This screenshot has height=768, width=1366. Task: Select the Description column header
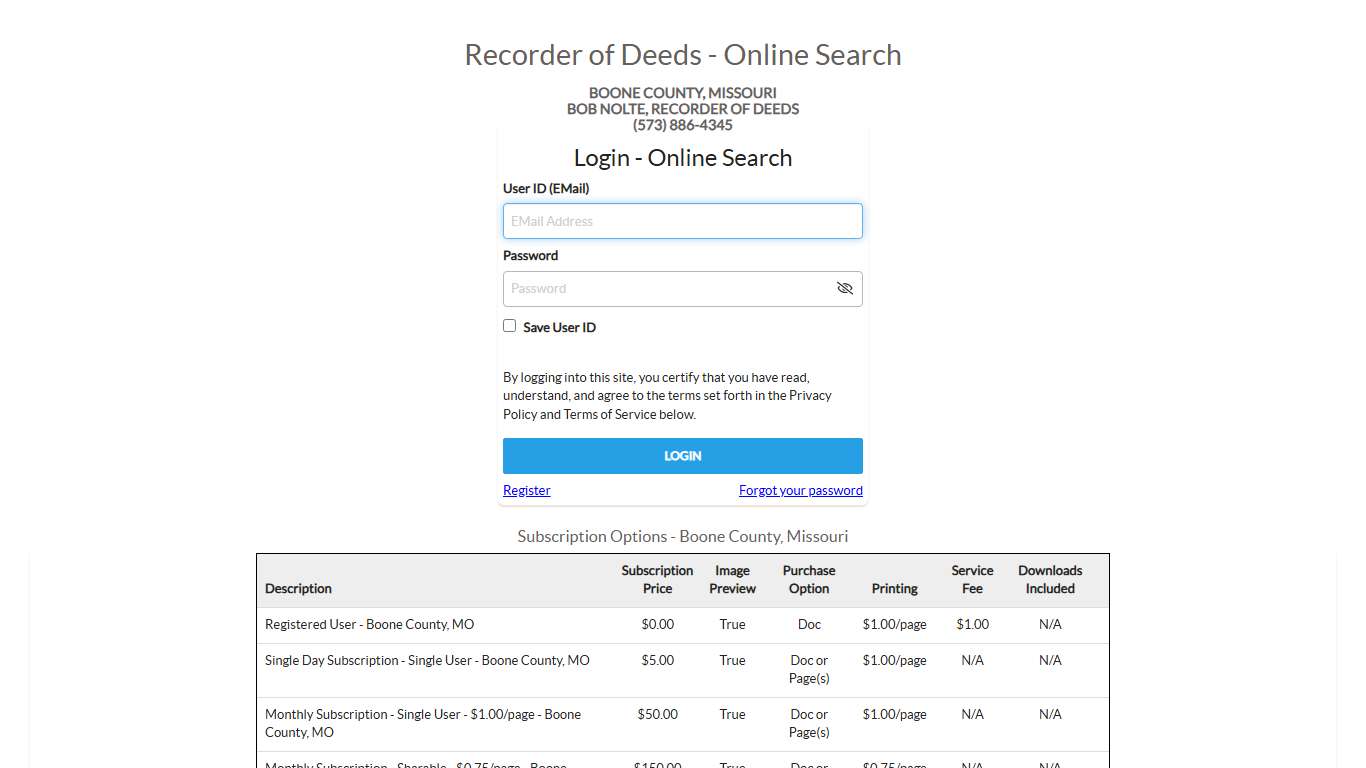click(x=298, y=588)
